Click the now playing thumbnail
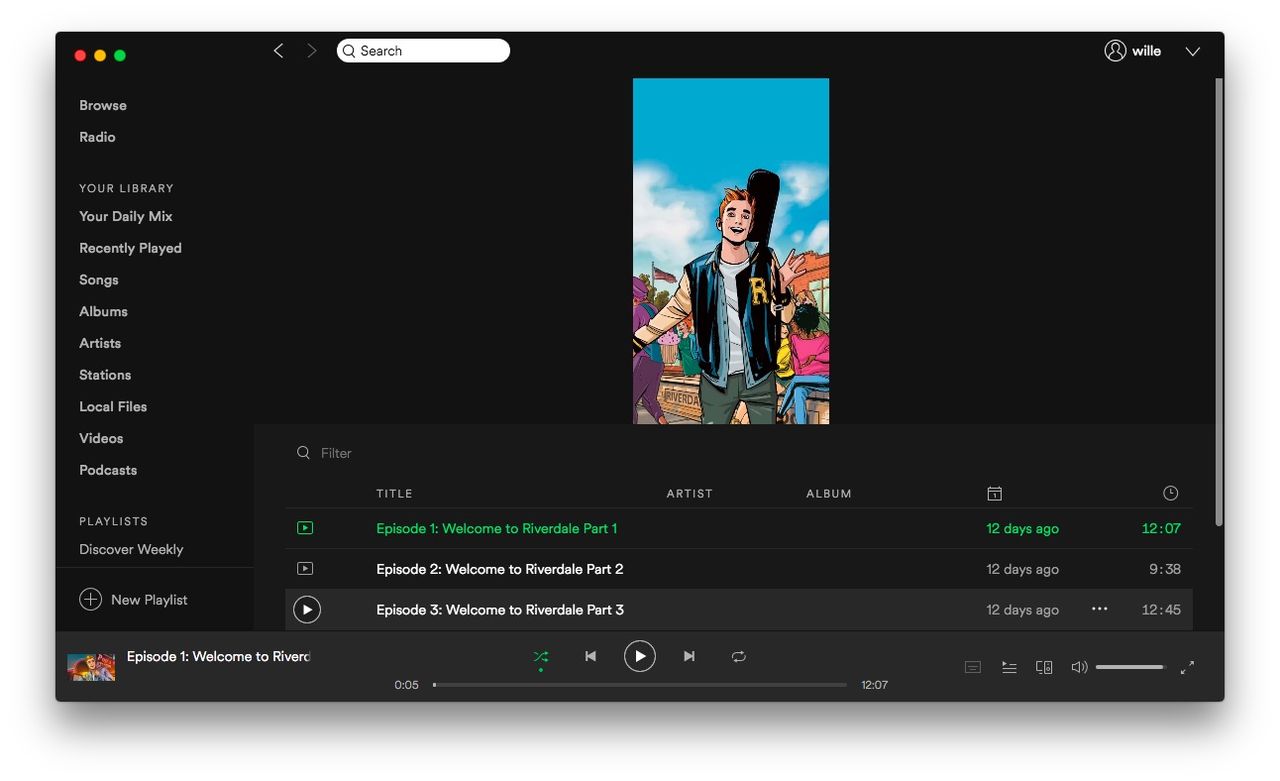This screenshot has width=1280, height=781. click(x=91, y=667)
